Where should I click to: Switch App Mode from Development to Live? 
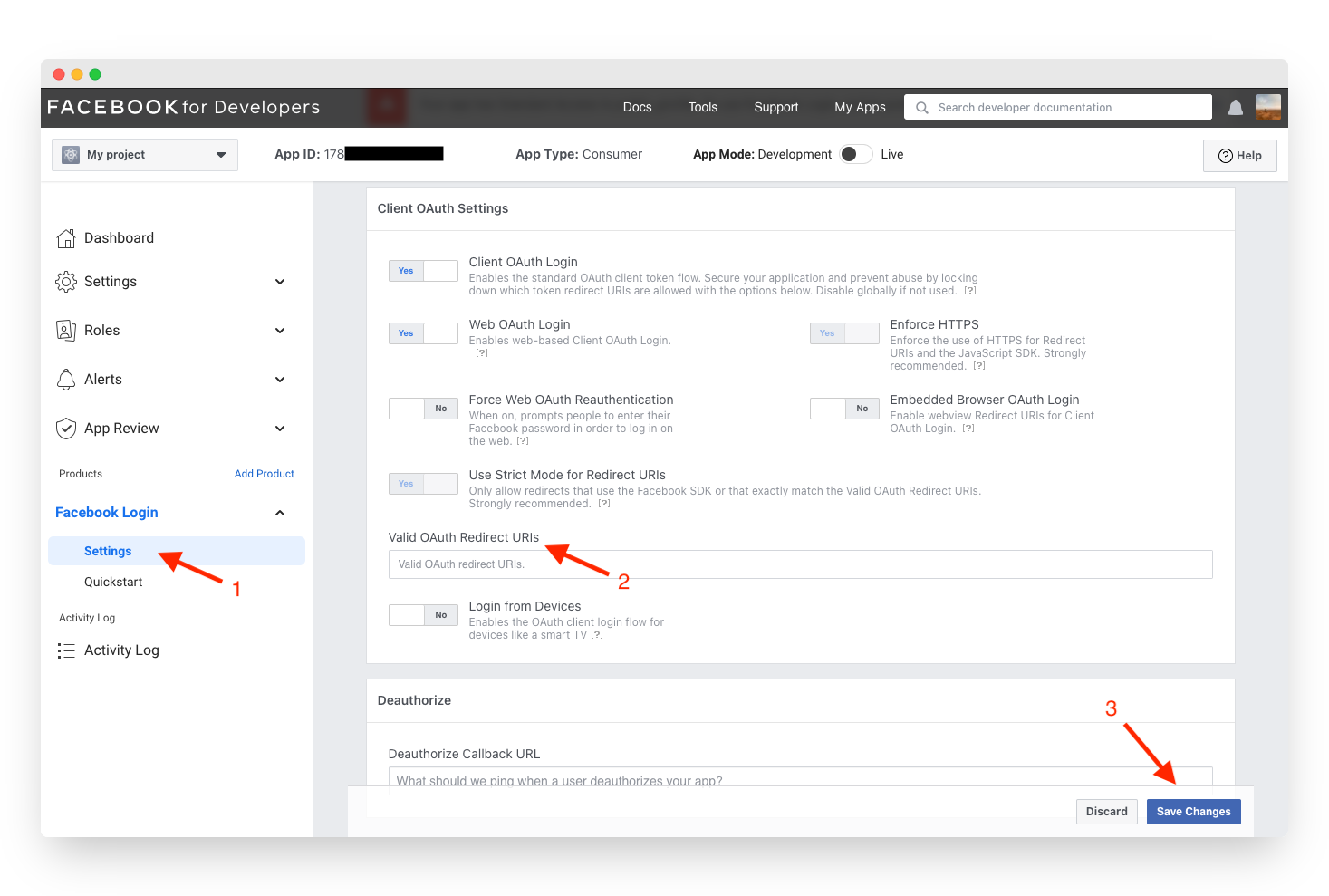[x=856, y=154]
